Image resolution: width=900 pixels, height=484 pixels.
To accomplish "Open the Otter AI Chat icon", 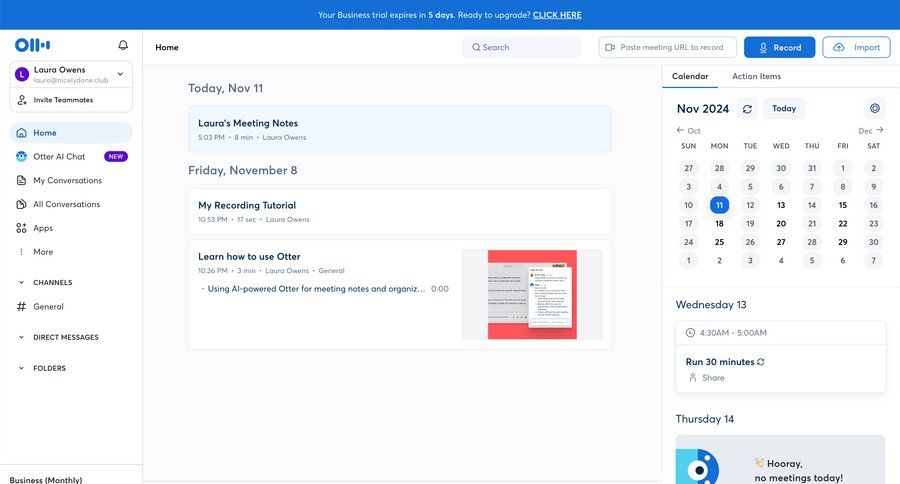I will coord(21,157).
